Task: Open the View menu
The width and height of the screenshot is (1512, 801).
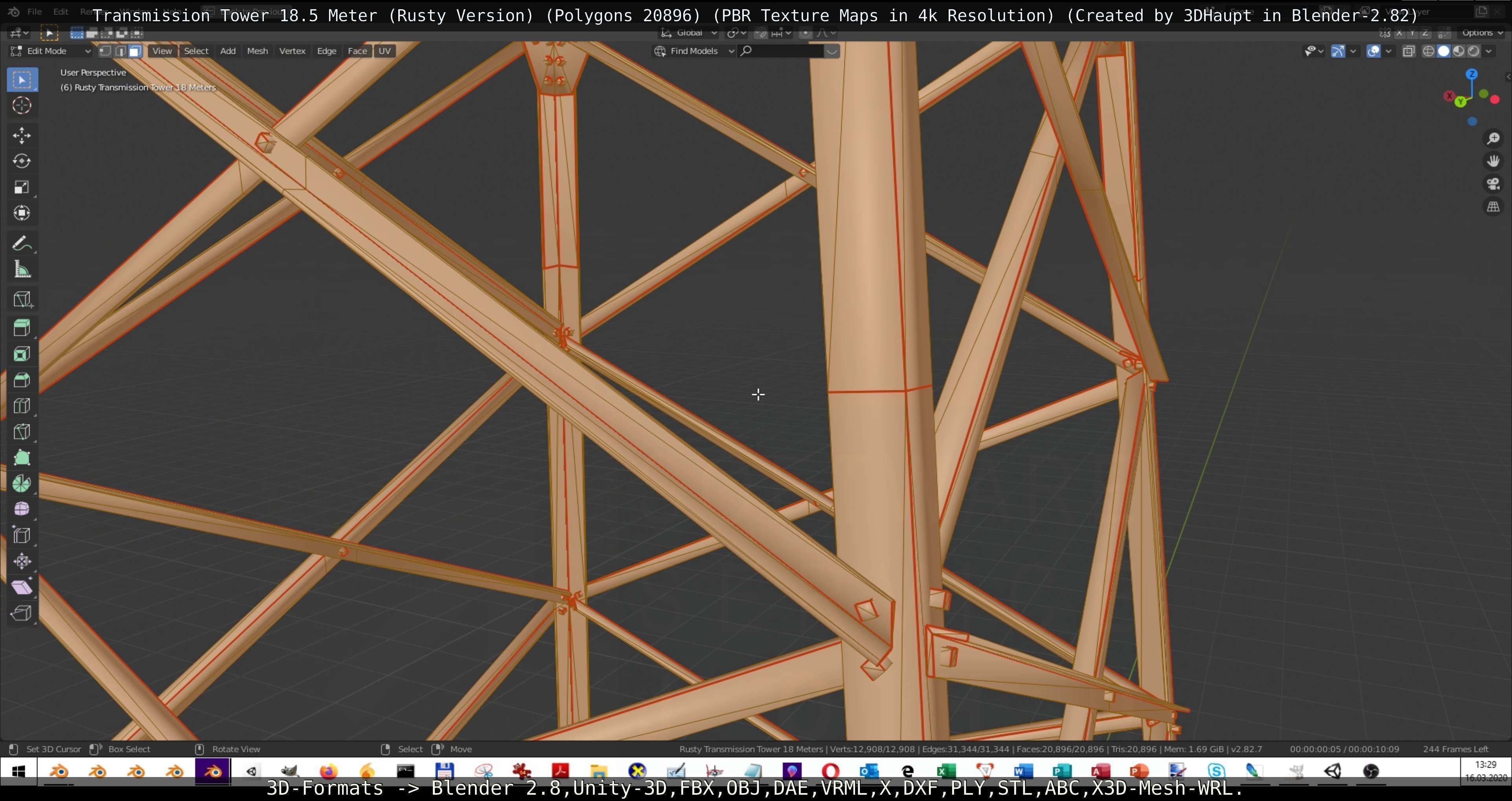Action: [x=162, y=51]
